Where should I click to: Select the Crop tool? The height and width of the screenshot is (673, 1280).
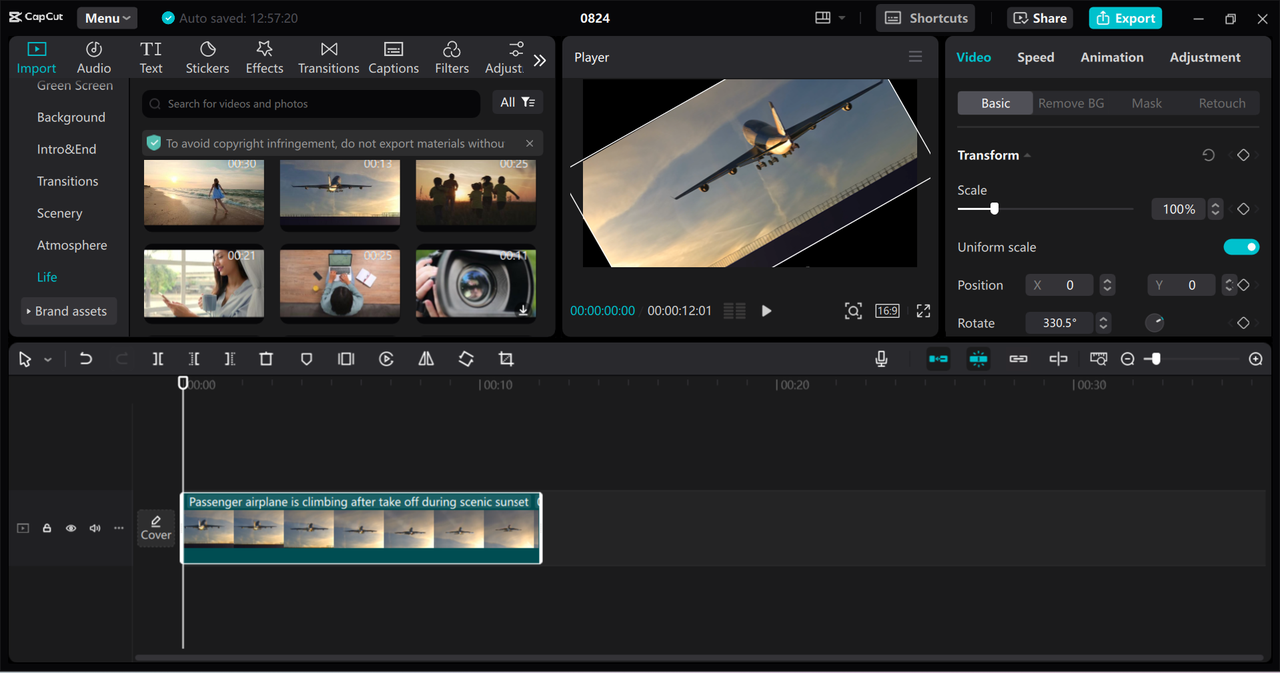tap(506, 359)
